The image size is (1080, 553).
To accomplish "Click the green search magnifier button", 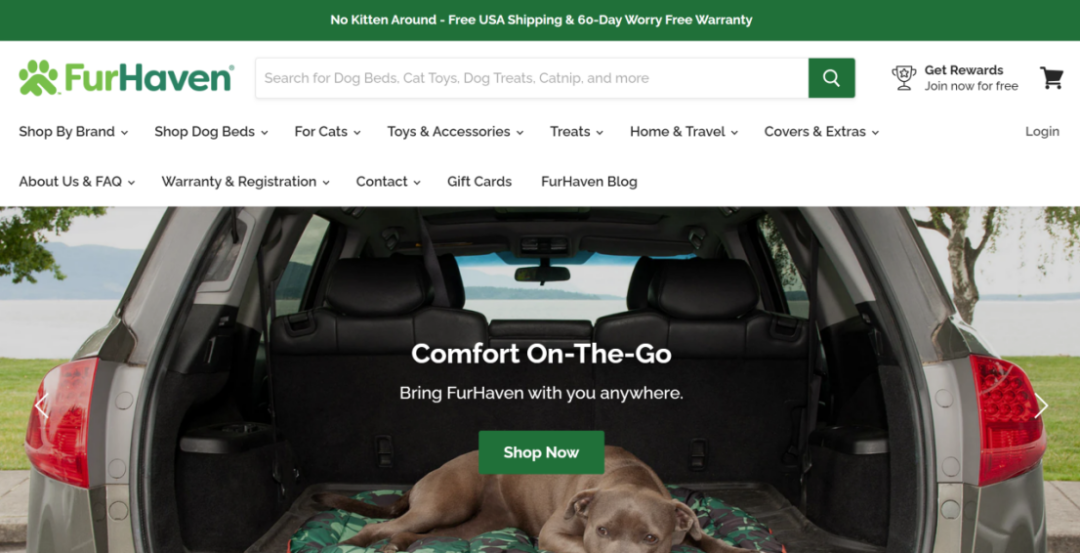I will [831, 78].
